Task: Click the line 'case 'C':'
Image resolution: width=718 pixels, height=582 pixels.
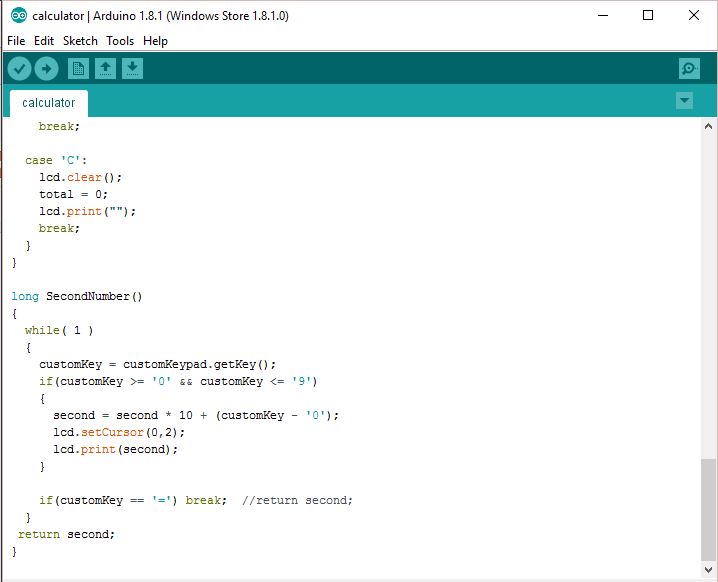Action: 56,160
